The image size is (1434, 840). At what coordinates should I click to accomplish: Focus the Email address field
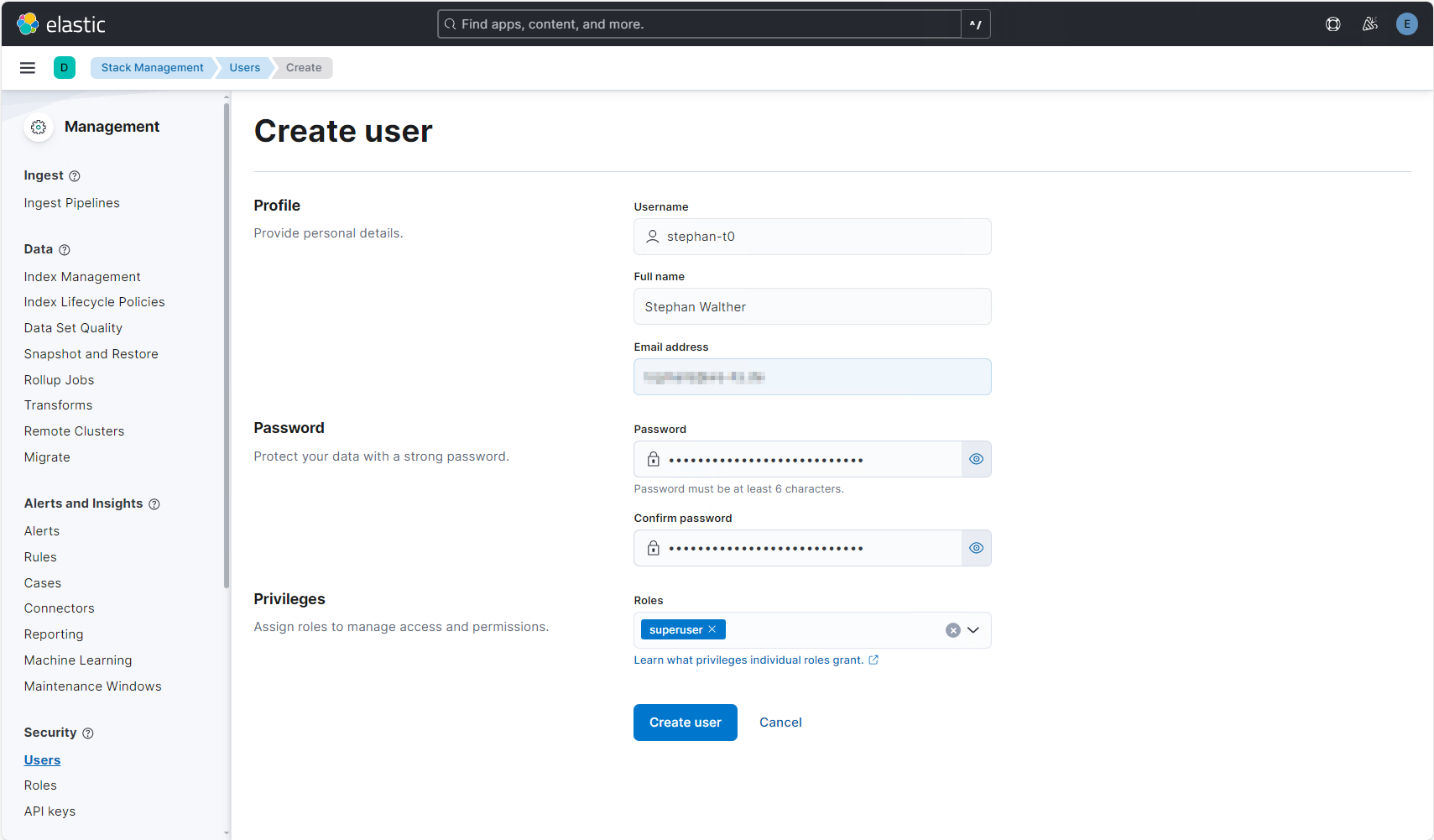point(812,377)
